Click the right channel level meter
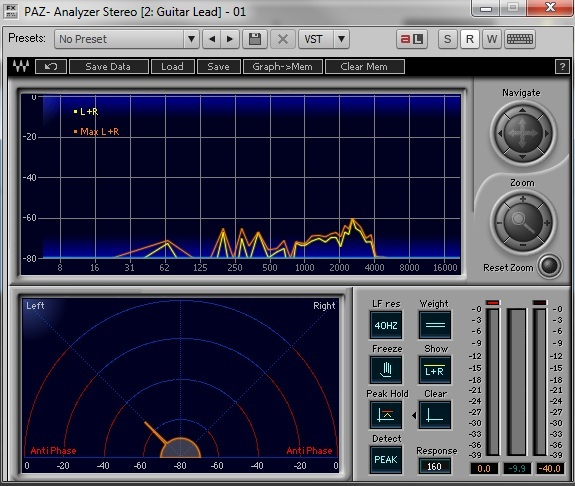The image size is (575, 486). coord(540,381)
